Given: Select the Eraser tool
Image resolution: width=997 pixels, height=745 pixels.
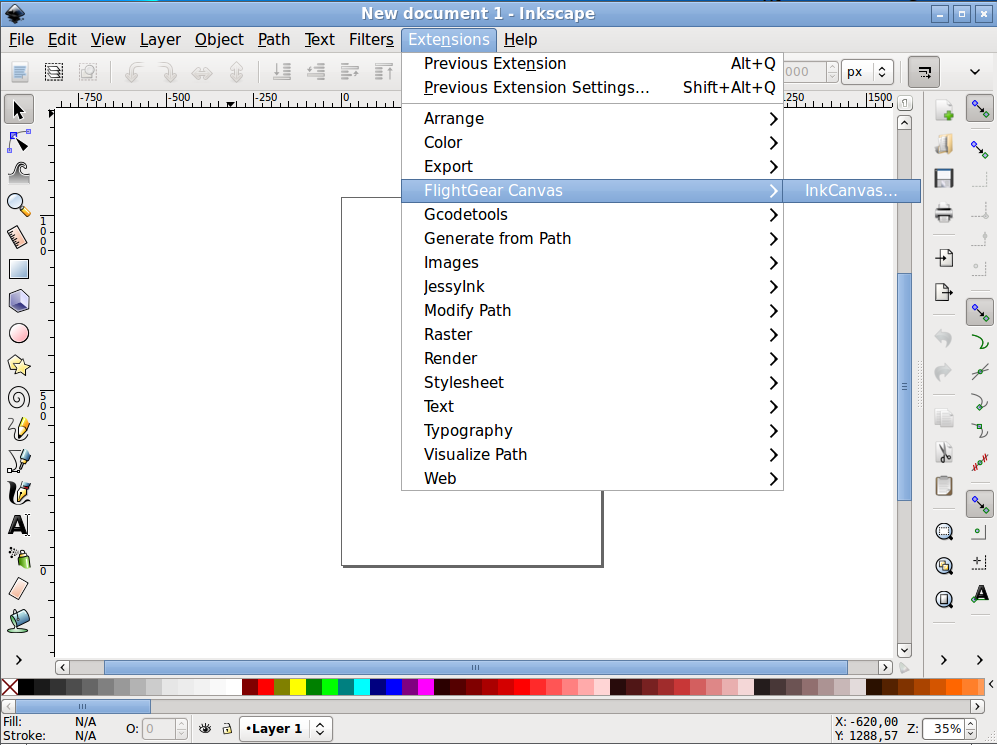Looking at the screenshot, I should 18,589.
